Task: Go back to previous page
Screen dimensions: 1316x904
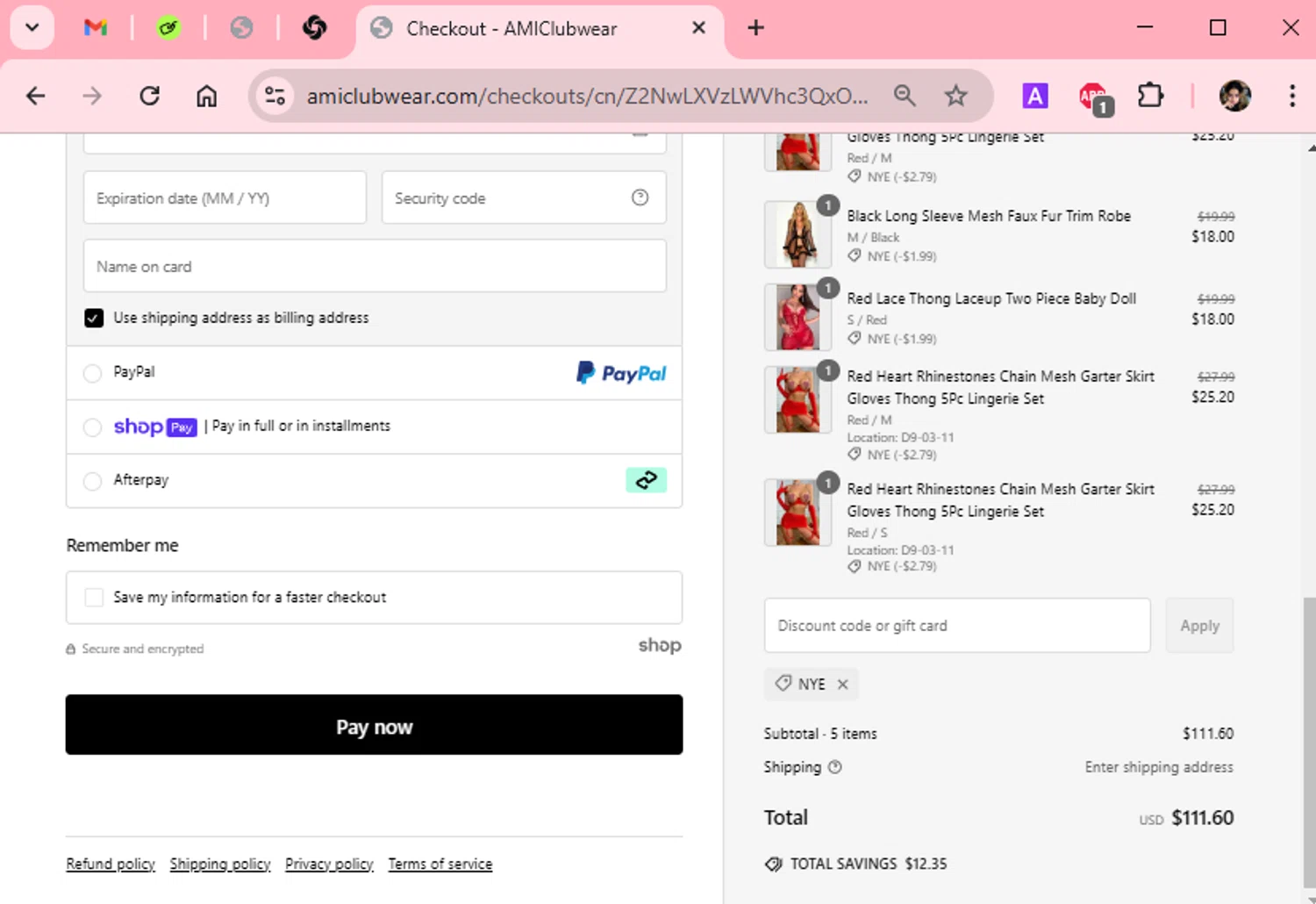Action: (x=36, y=96)
